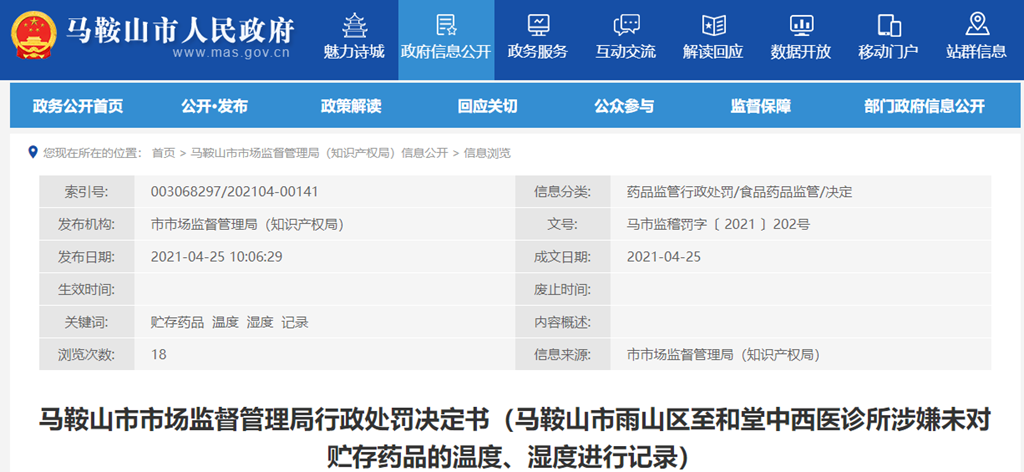
Task: Click the 首页 breadcrumb link
Action: [163, 153]
